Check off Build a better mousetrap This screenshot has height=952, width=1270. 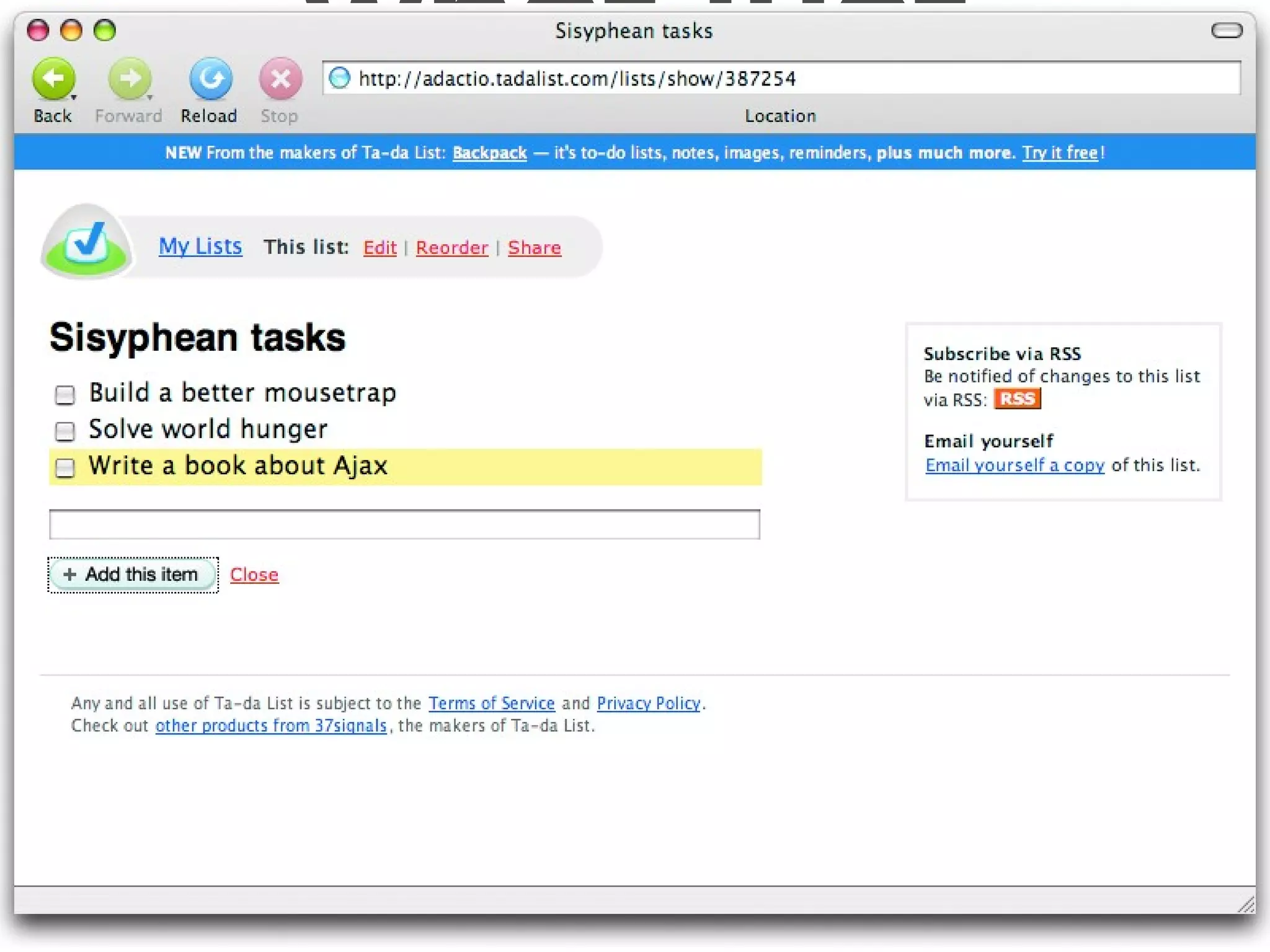click(64, 395)
